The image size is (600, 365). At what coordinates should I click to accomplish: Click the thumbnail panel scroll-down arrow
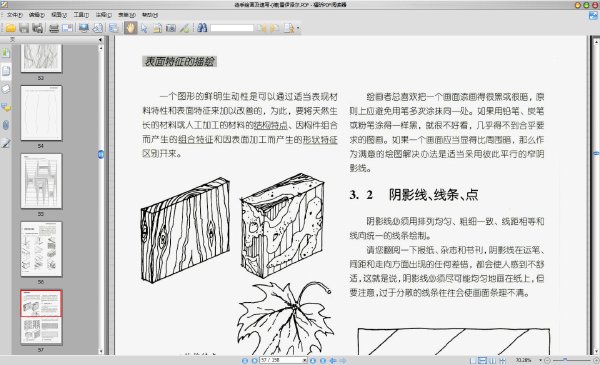tap(101, 351)
